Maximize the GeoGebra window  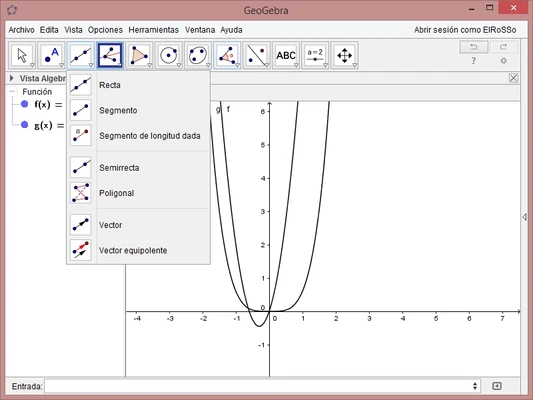coord(489,7)
